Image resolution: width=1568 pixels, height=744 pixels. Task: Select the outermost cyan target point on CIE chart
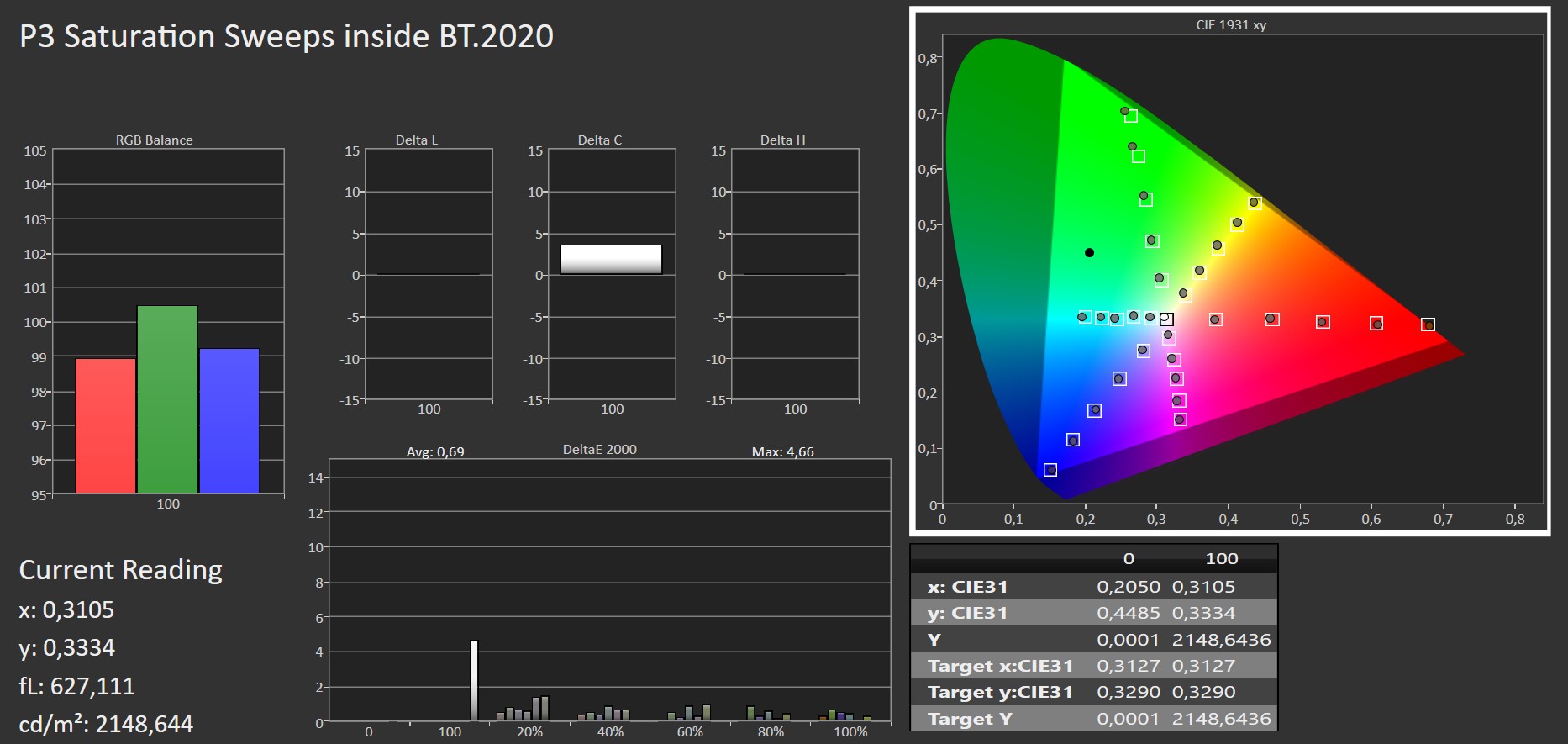1084,317
